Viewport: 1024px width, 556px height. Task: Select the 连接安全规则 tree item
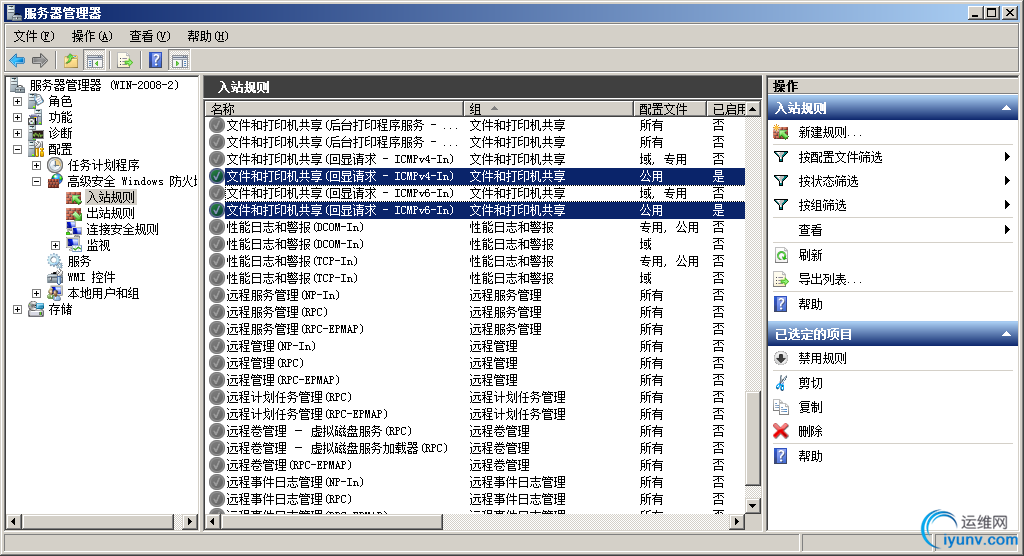click(x=122, y=229)
